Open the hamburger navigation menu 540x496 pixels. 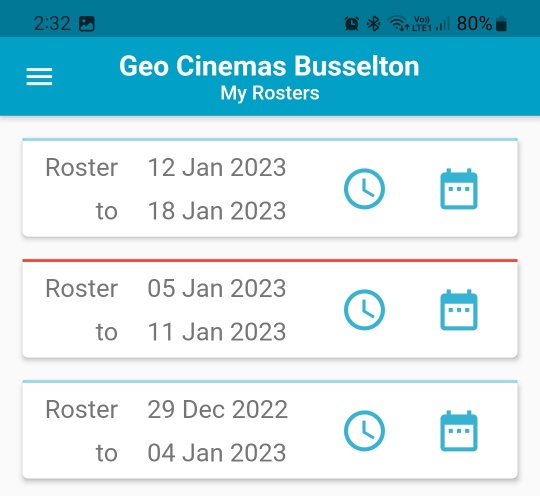coord(39,76)
